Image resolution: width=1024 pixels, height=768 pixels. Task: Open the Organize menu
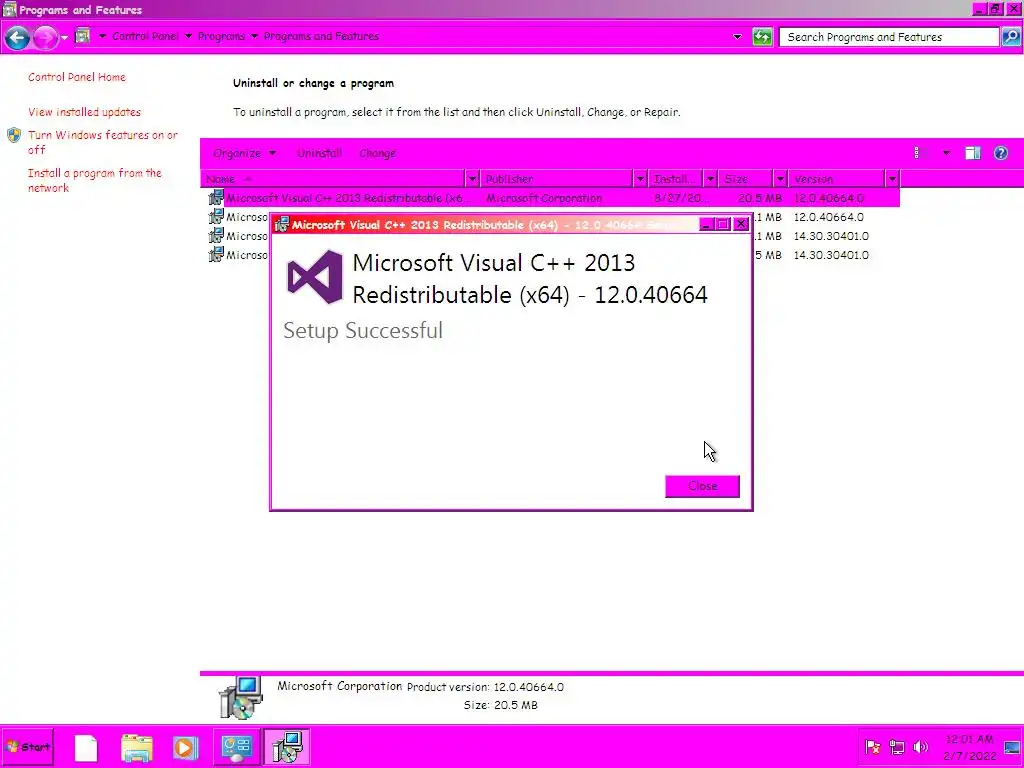click(x=244, y=153)
